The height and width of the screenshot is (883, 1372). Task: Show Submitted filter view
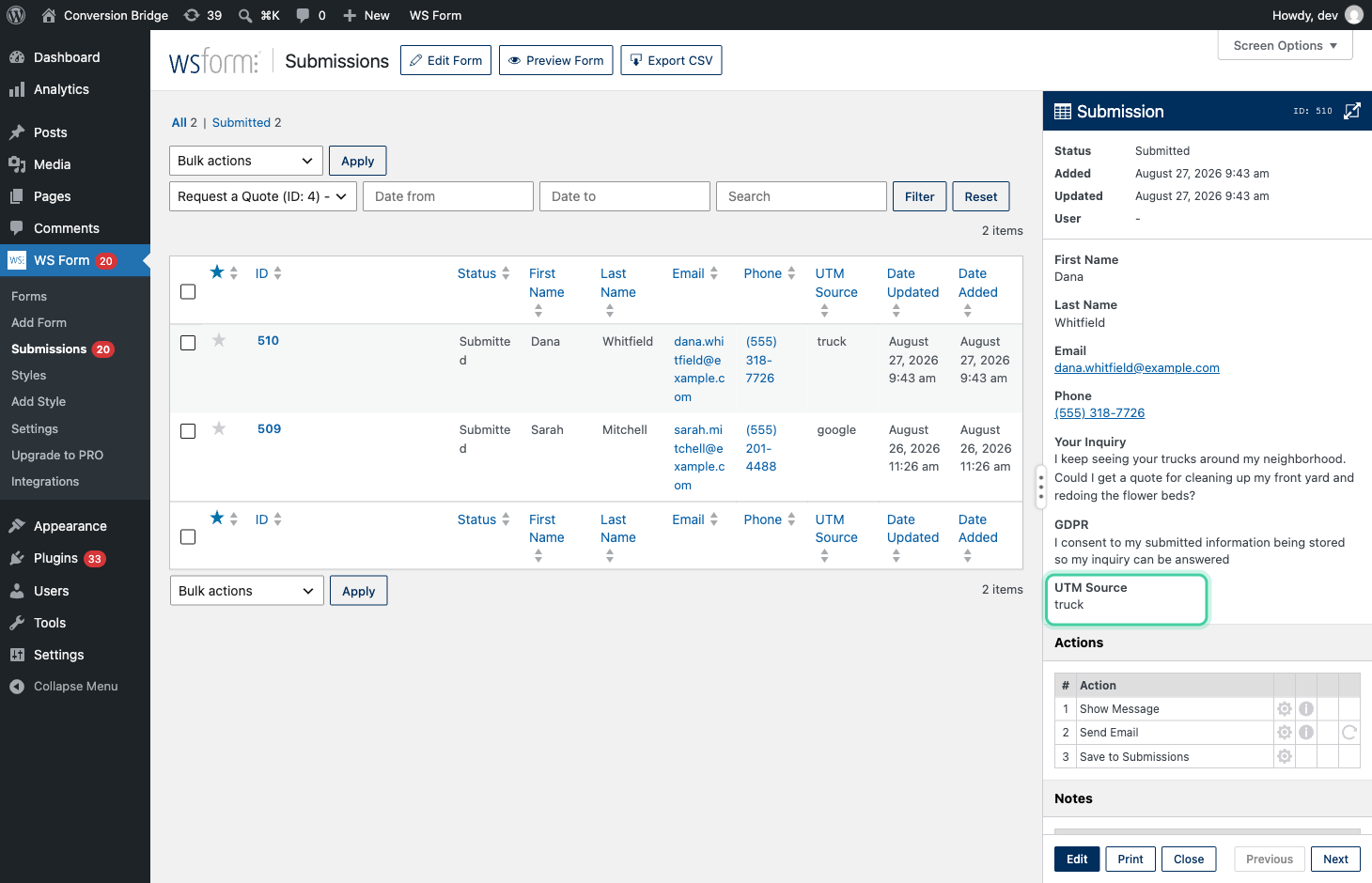click(x=242, y=122)
